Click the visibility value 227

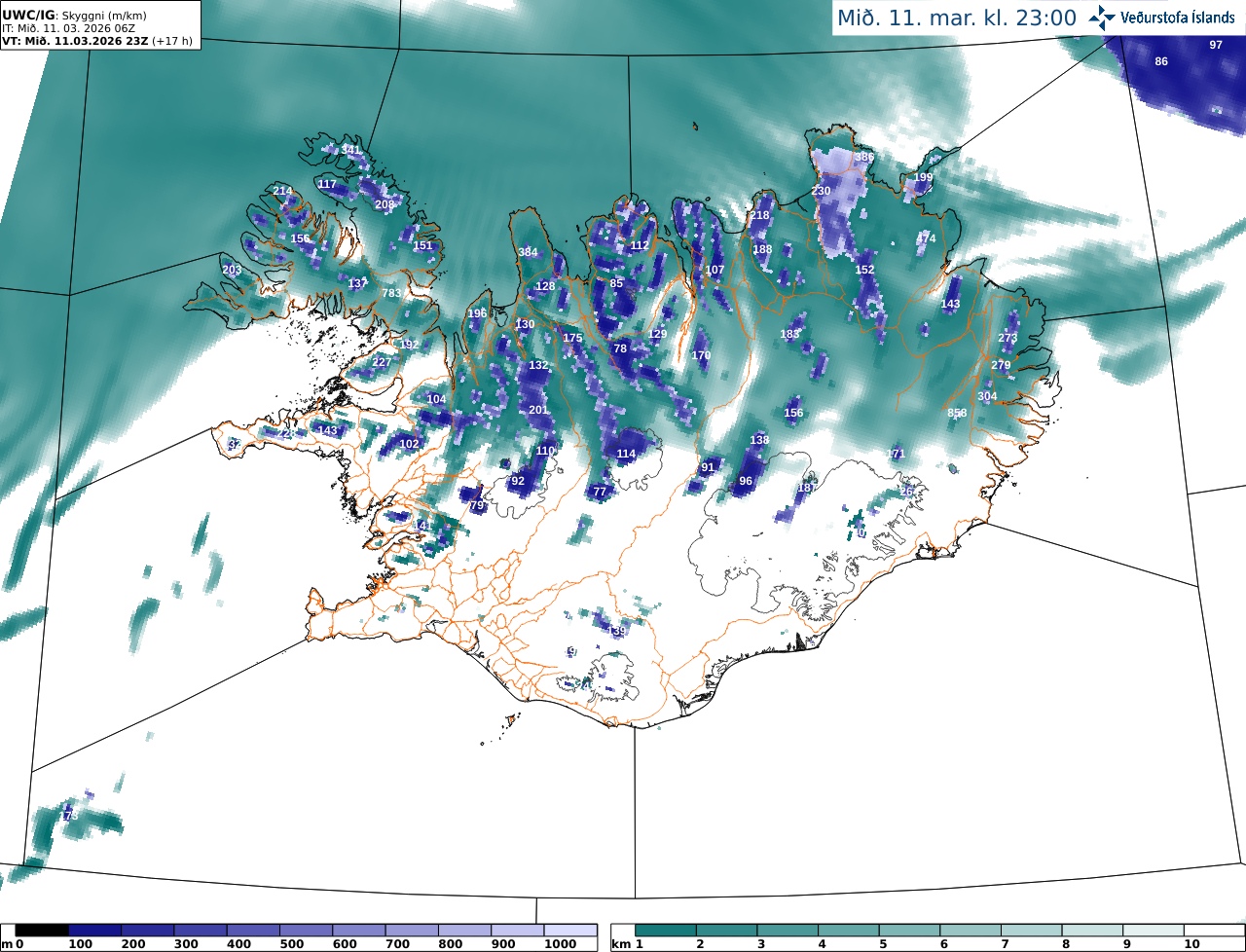[382, 362]
